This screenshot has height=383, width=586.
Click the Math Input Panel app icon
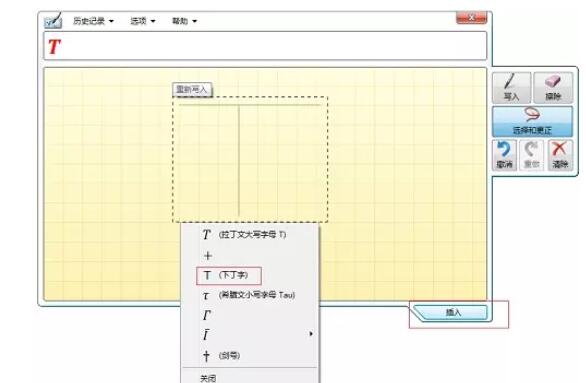coord(53,21)
